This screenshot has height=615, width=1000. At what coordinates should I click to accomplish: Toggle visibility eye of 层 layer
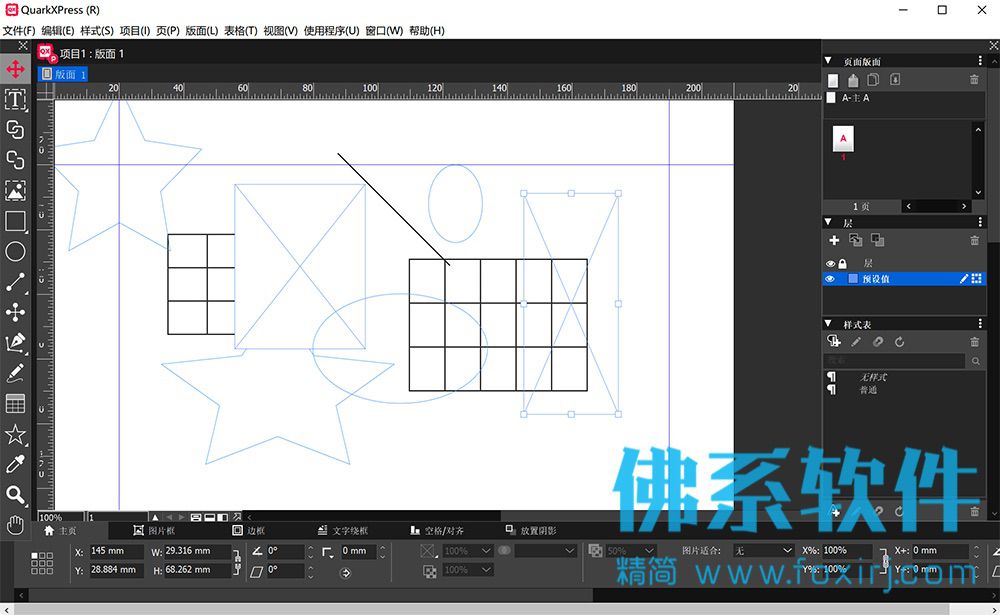click(x=830, y=263)
